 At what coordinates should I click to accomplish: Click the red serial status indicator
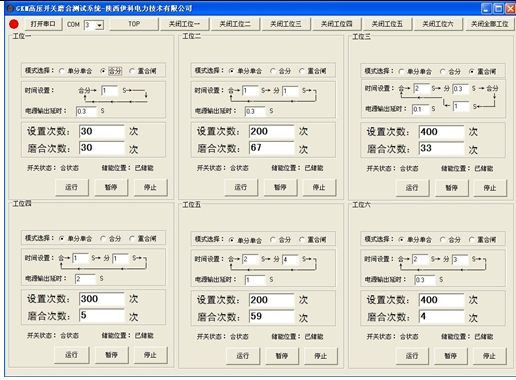(14, 24)
